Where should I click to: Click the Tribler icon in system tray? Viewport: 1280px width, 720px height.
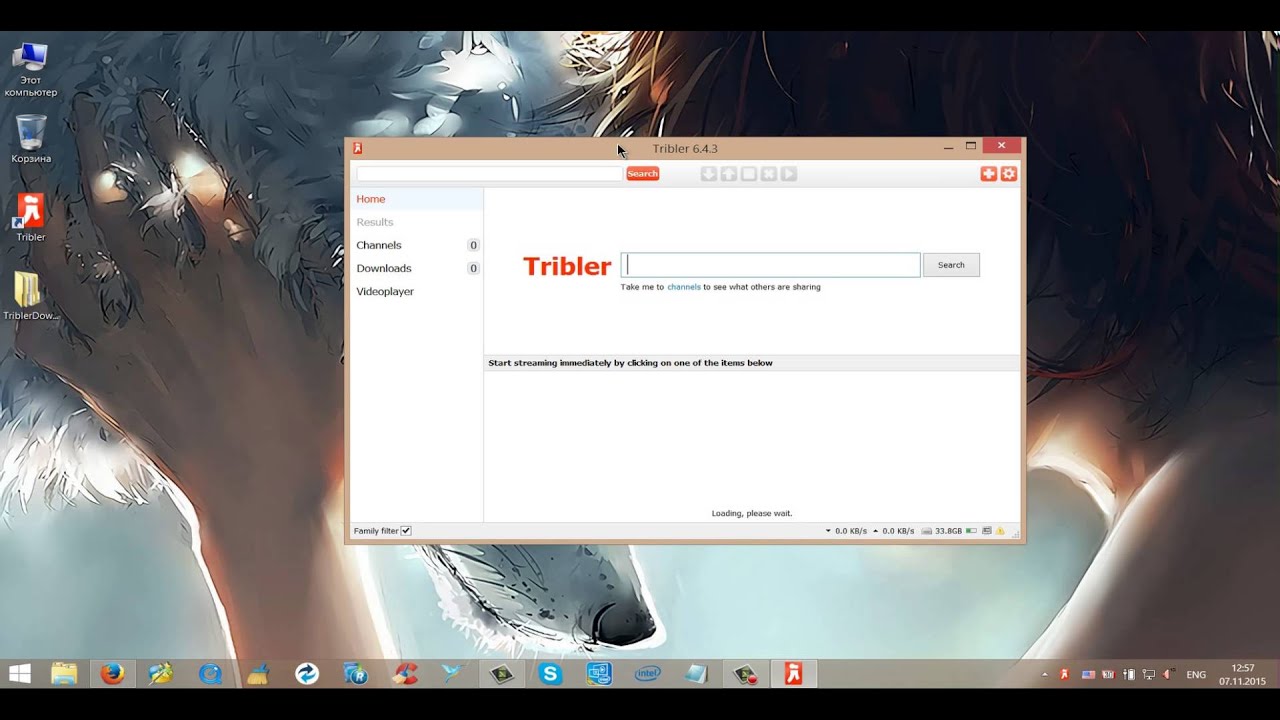[1064, 675]
